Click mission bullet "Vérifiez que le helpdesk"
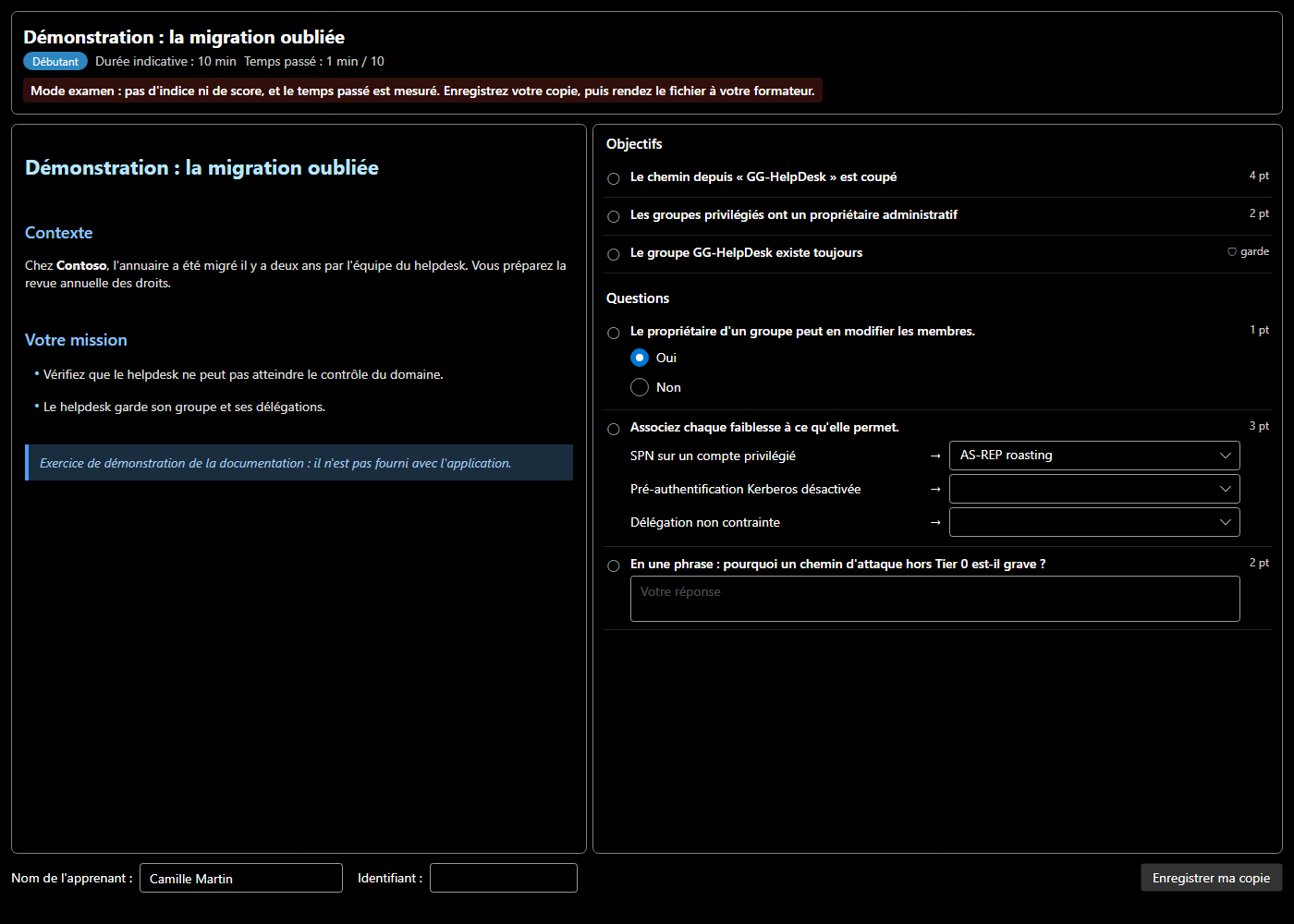Image resolution: width=1294 pixels, height=924 pixels. coord(243,374)
